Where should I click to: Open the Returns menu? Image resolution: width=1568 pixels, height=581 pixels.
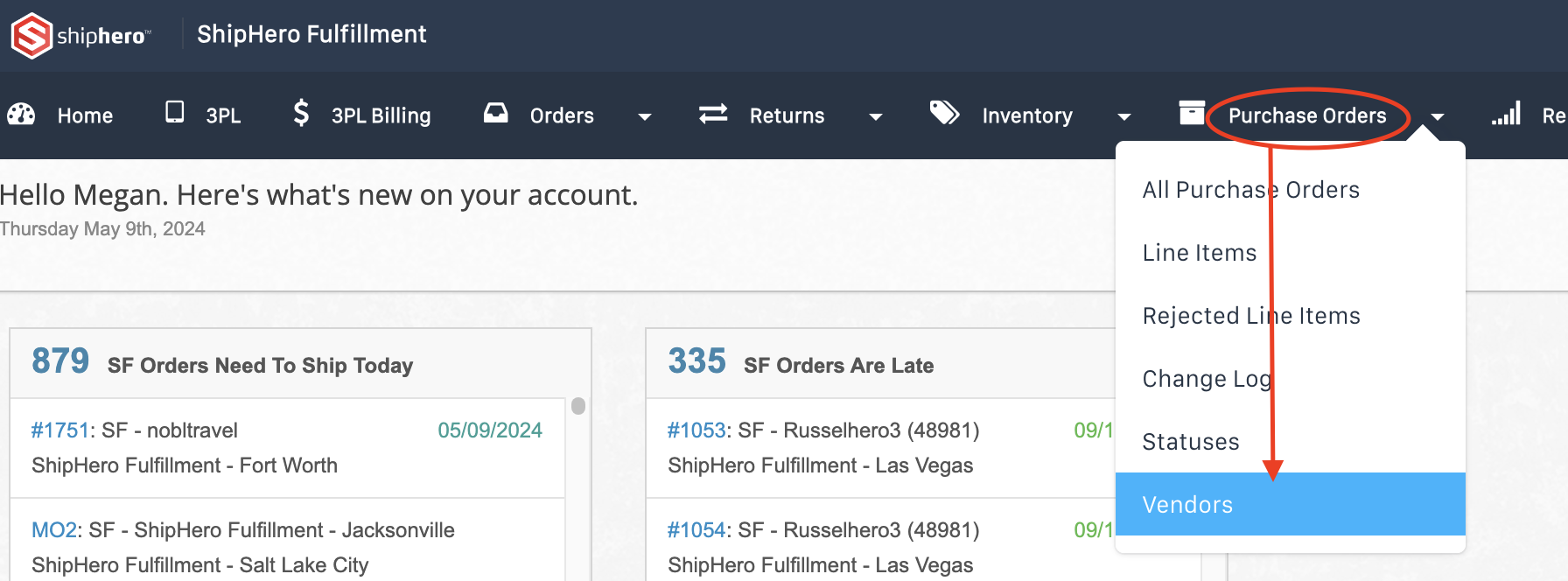click(x=787, y=115)
